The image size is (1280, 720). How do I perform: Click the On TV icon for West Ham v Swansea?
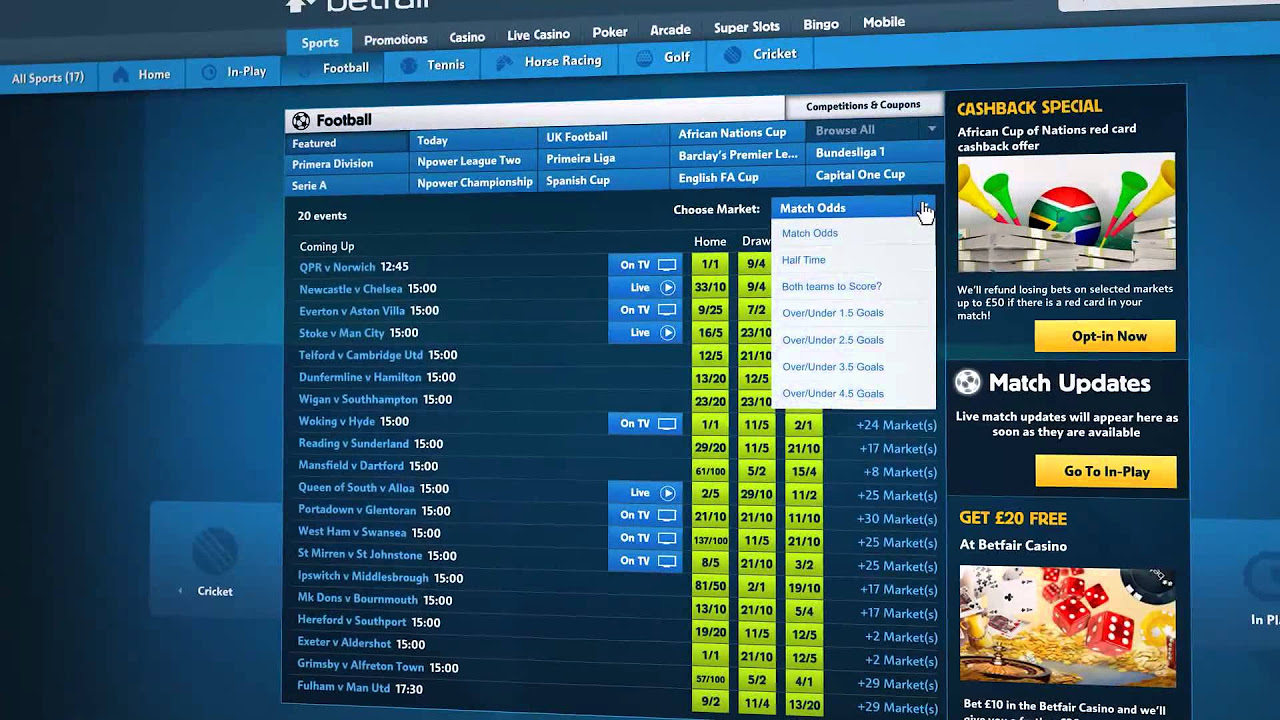pos(667,538)
